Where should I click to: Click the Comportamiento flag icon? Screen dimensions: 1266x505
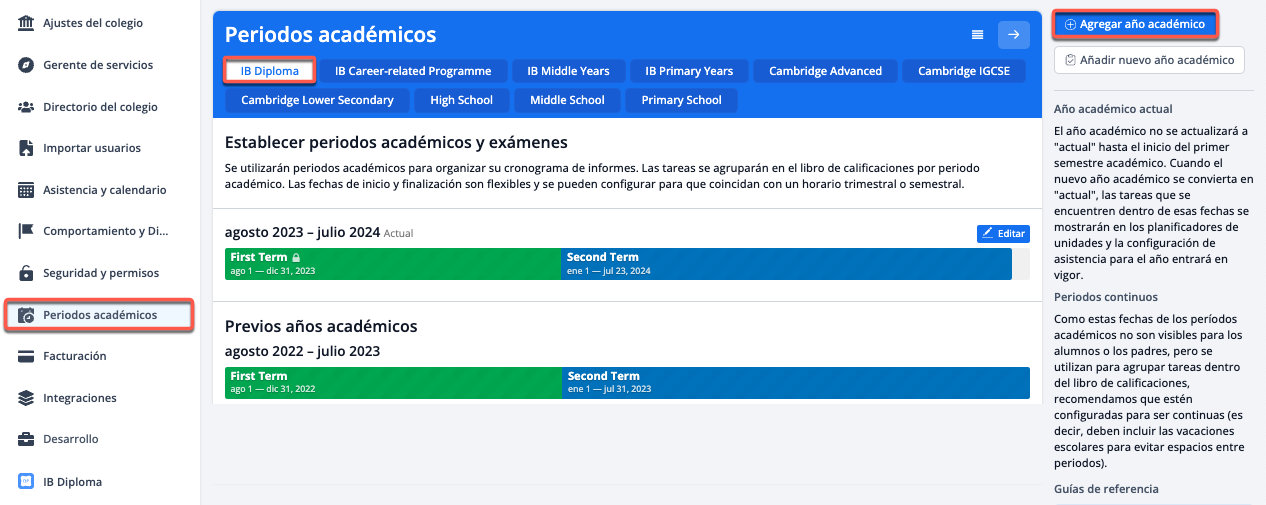(27, 231)
